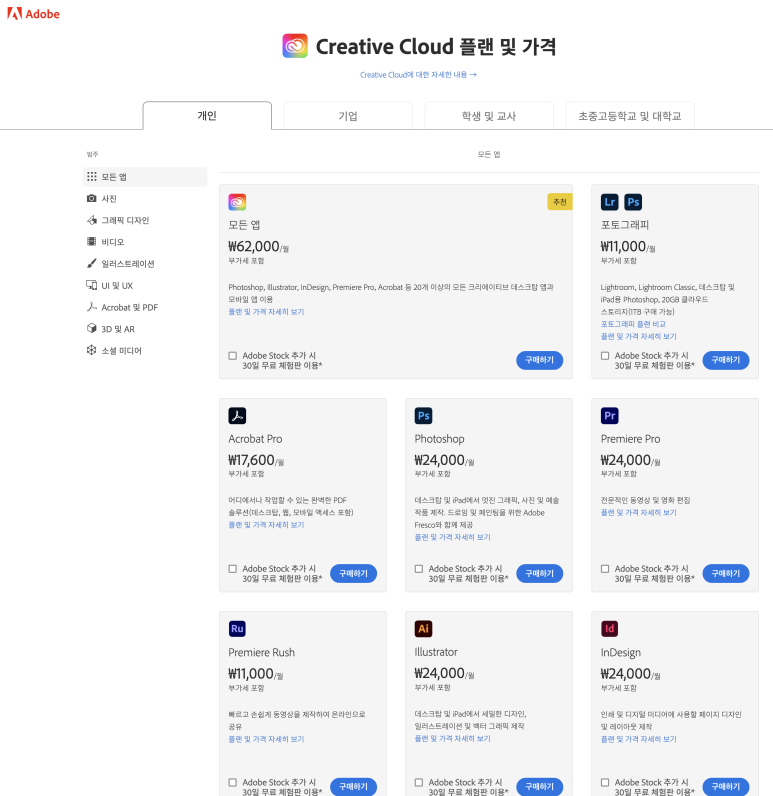Open Creative Cloud에 대한 자세한 내용 link
The width and height of the screenshot is (773, 796).
418,75
